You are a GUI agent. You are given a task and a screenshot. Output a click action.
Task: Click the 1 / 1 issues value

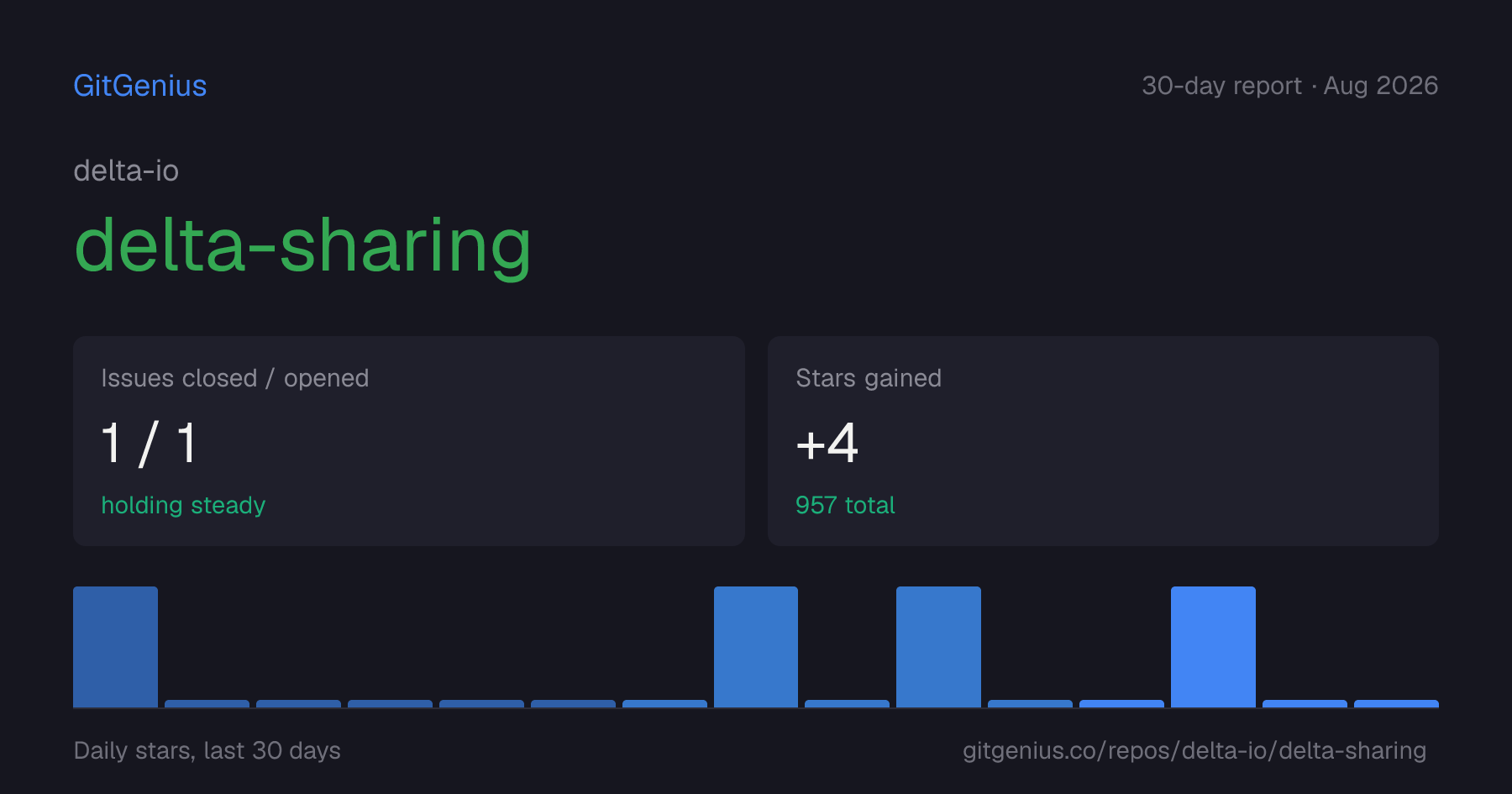(x=149, y=443)
